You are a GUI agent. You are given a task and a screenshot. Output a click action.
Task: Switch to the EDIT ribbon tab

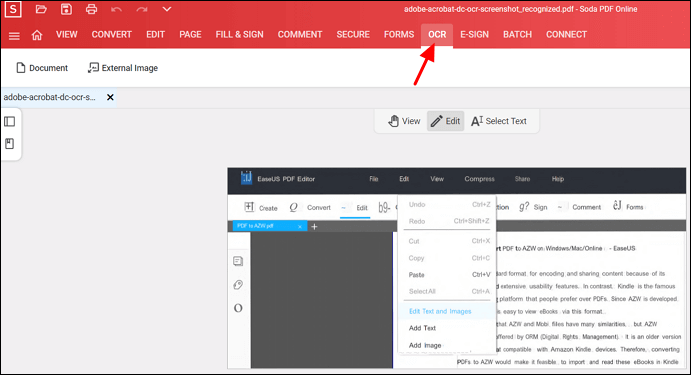(156, 34)
